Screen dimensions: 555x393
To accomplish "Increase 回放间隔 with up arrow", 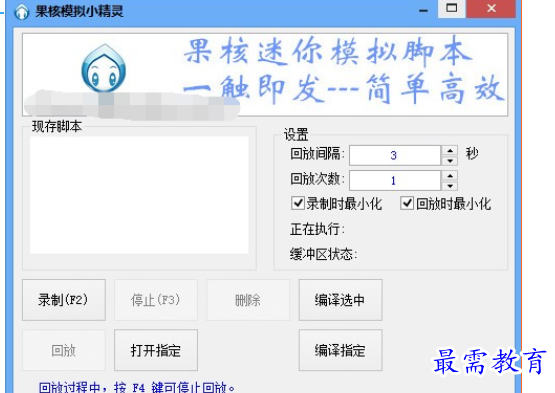I will (x=450, y=150).
